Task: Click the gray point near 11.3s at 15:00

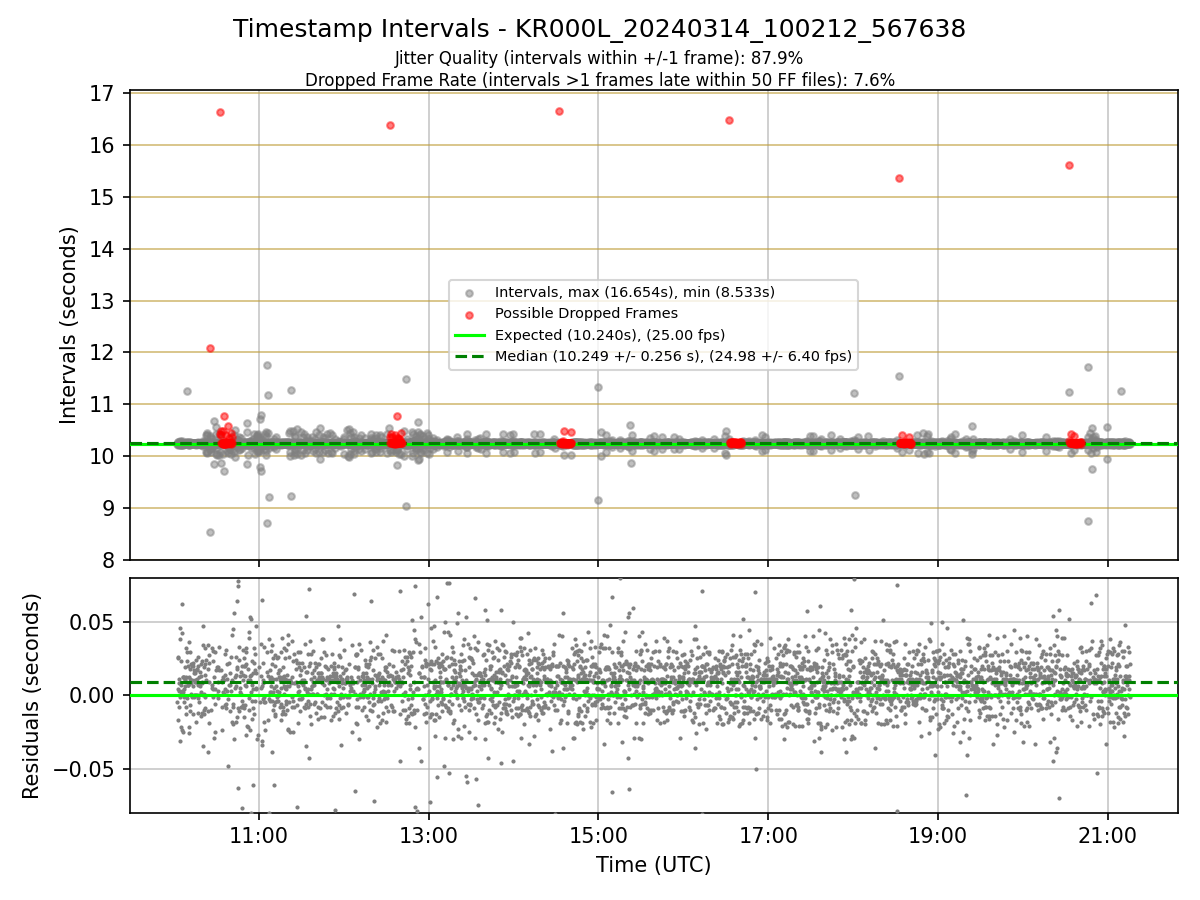Action: point(598,387)
